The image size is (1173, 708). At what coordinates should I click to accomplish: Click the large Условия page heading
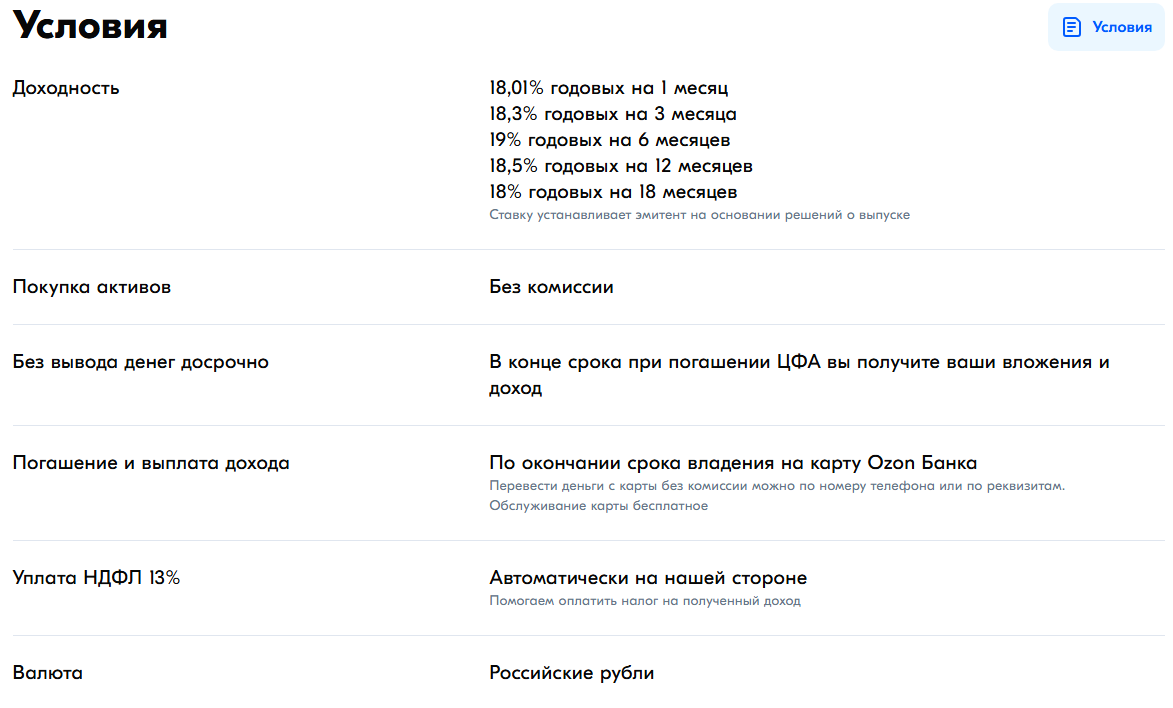pyautogui.click(x=90, y=27)
